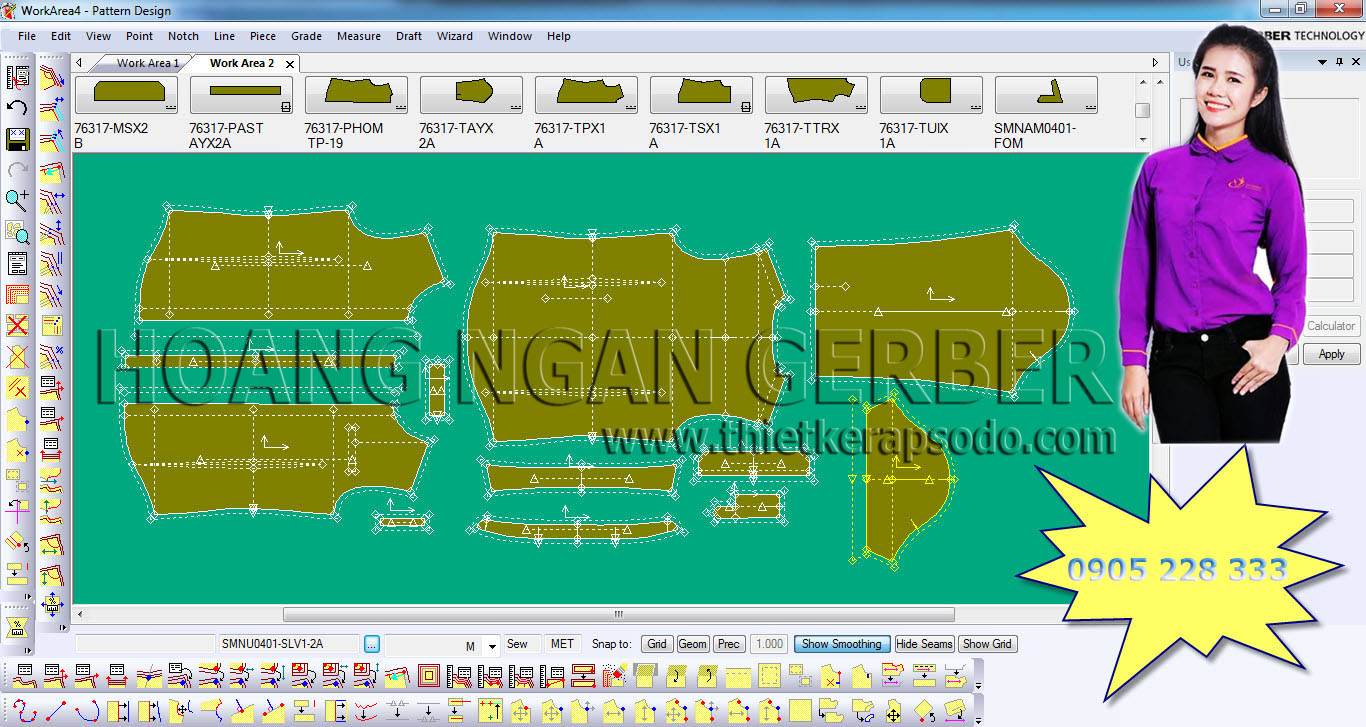The width and height of the screenshot is (1366, 727).
Task: Click the rotated yellow piece with 5 icon
Action: (x=924, y=711)
